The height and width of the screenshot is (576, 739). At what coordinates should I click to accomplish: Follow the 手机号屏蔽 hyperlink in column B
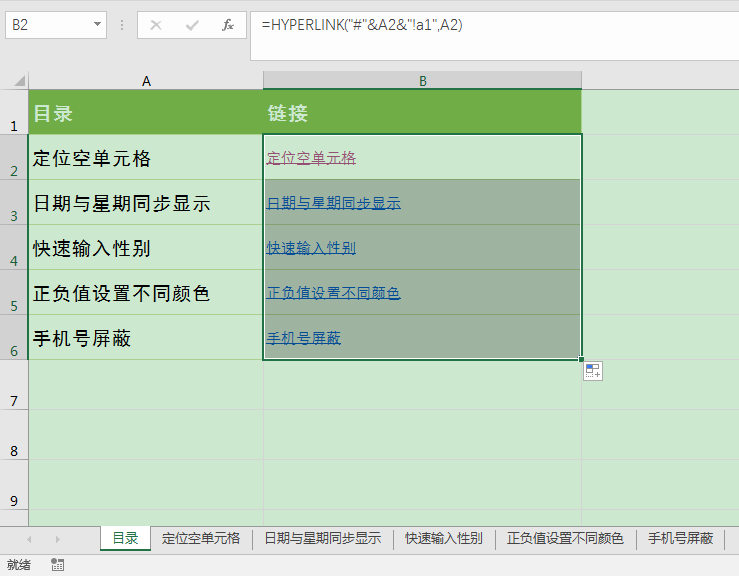[304, 338]
